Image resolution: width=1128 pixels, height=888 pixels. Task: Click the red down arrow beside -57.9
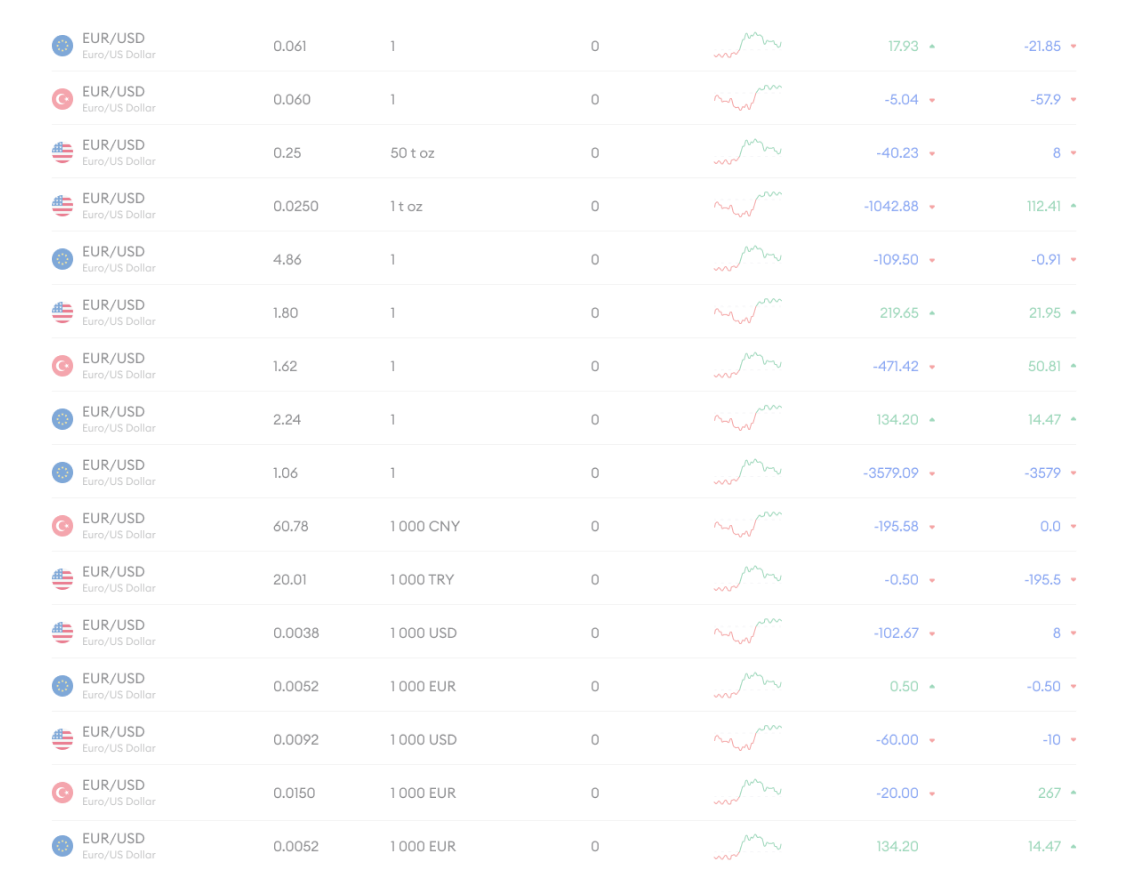point(1073,100)
